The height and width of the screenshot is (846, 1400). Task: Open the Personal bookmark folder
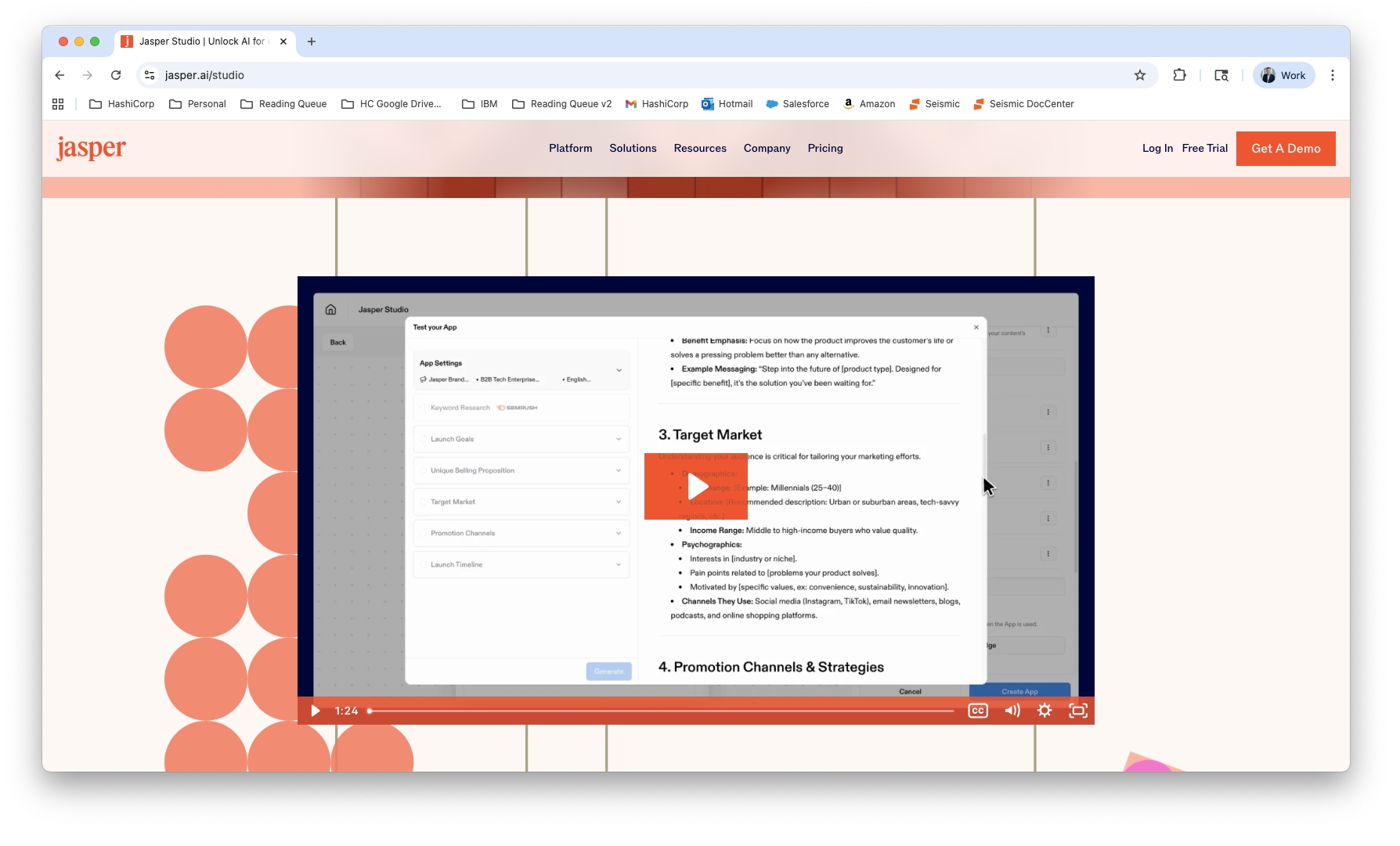pyautogui.click(x=197, y=104)
